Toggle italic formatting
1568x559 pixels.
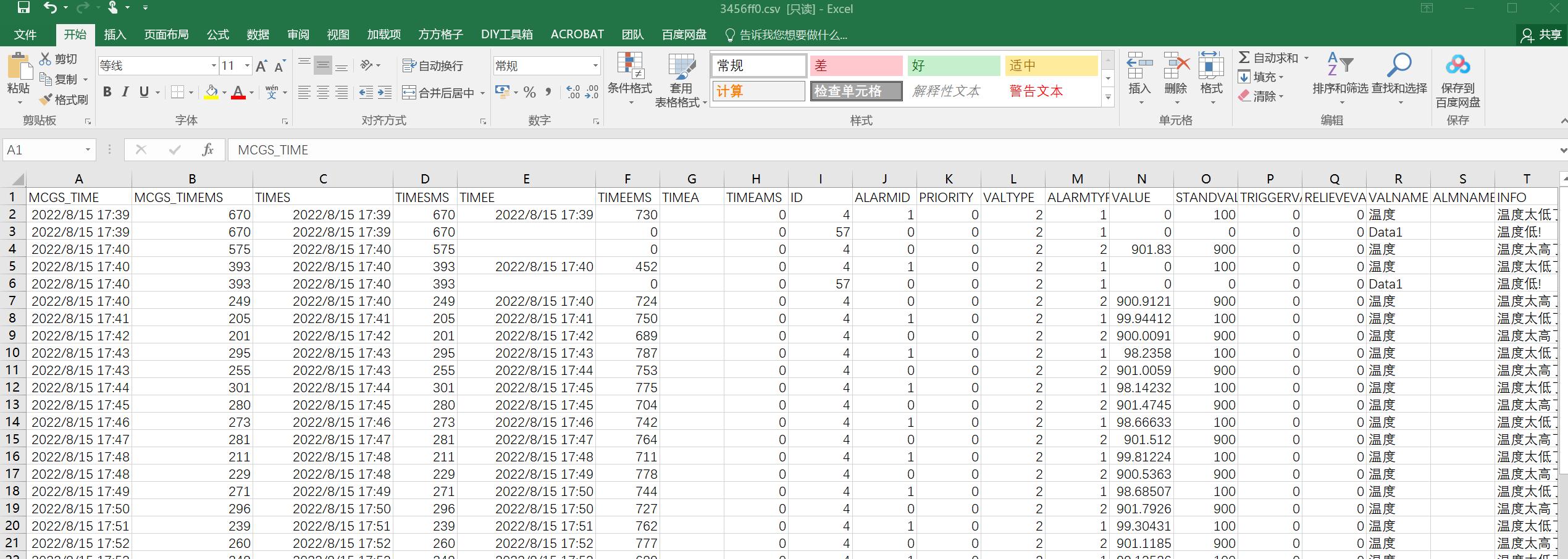[125, 91]
